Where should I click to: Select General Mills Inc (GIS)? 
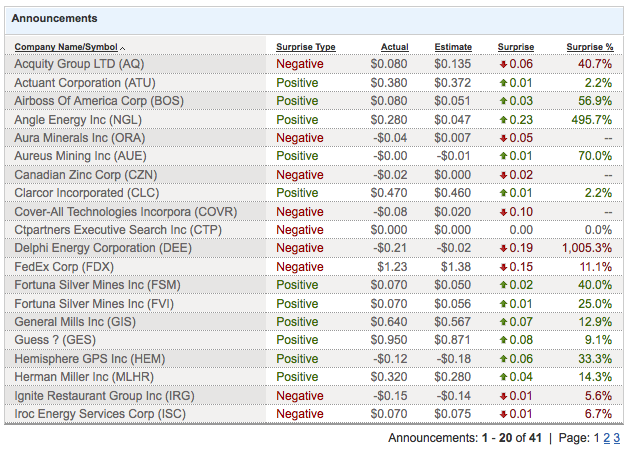(75, 322)
